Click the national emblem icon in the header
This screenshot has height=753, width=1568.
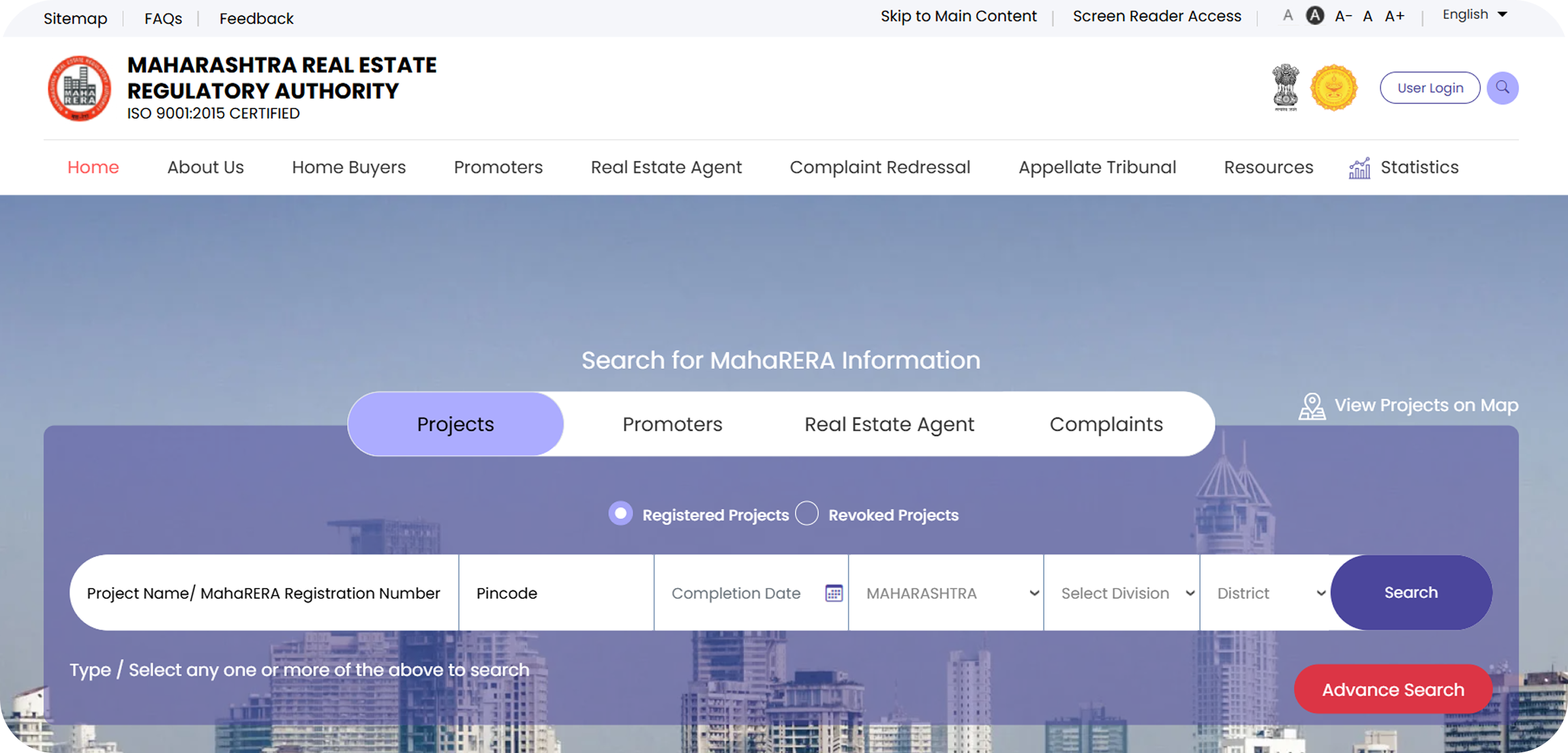tap(1284, 88)
